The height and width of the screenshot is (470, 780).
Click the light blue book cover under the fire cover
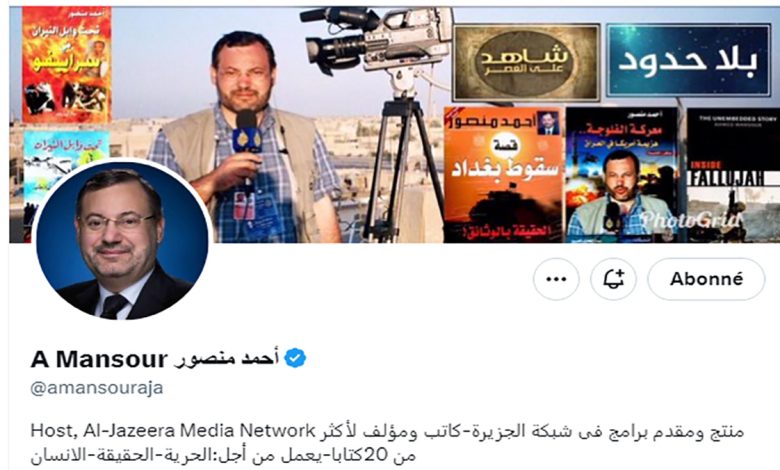pos(66,149)
